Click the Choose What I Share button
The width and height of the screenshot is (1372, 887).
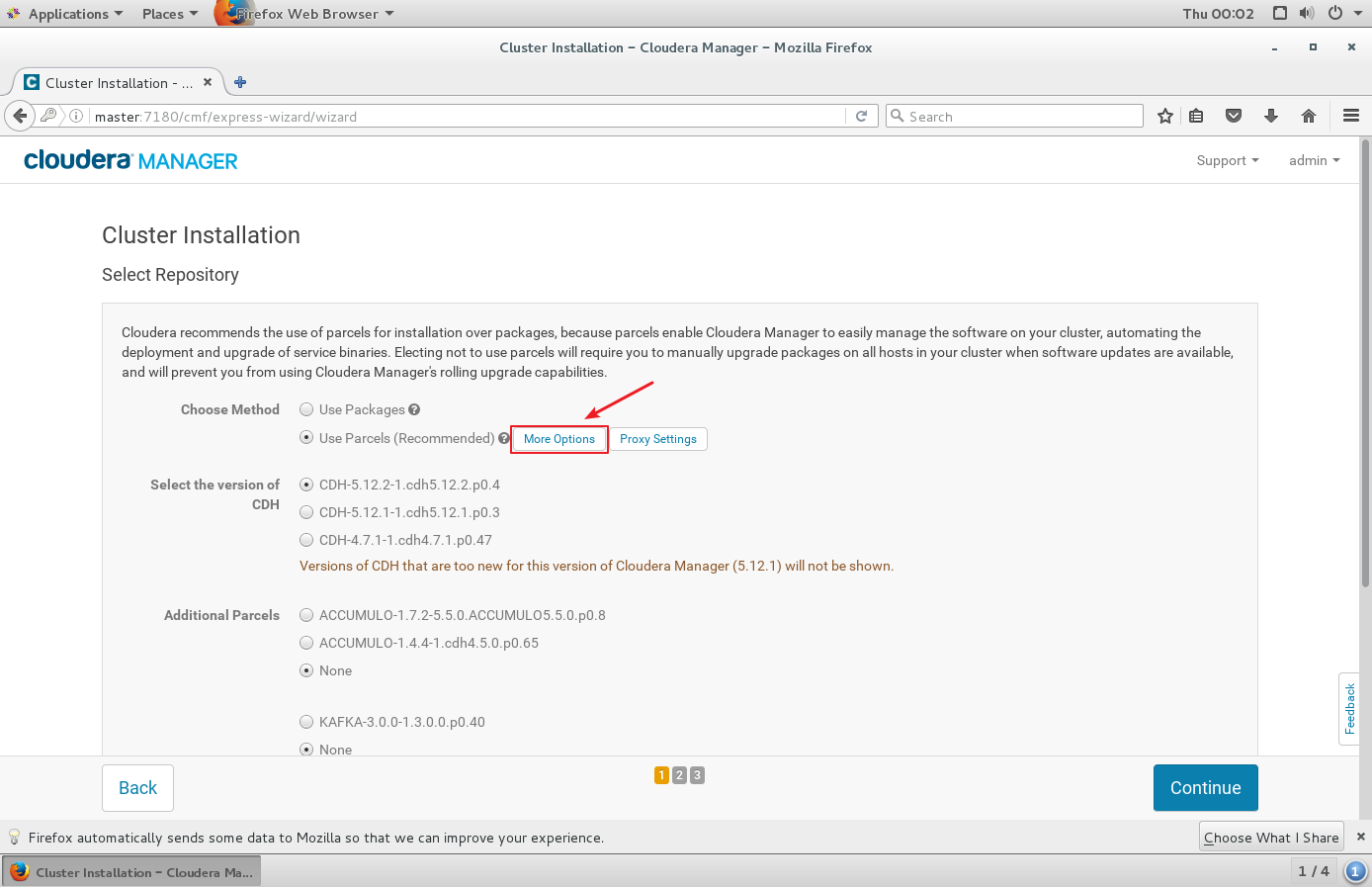point(1271,837)
